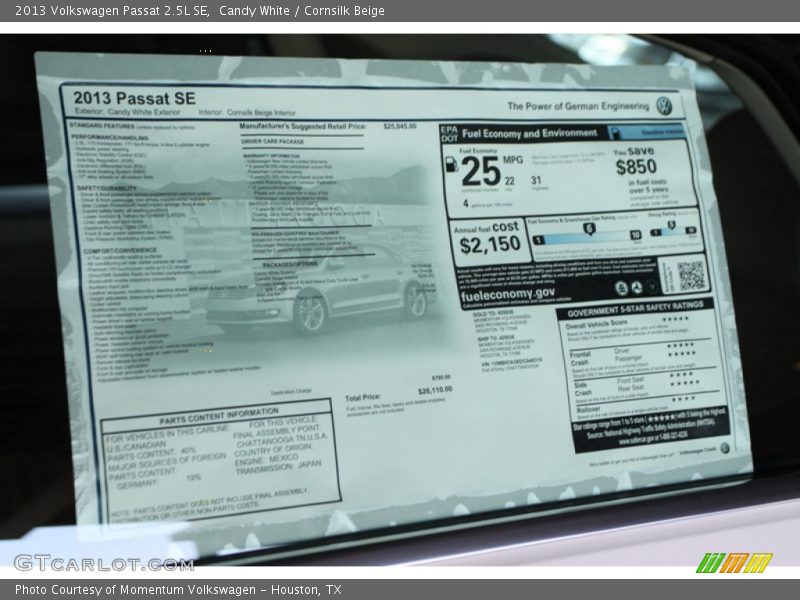The width and height of the screenshot is (800, 600).
Task: Click the GTCARLOT.COM watermark logo
Action: tap(103, 562)
